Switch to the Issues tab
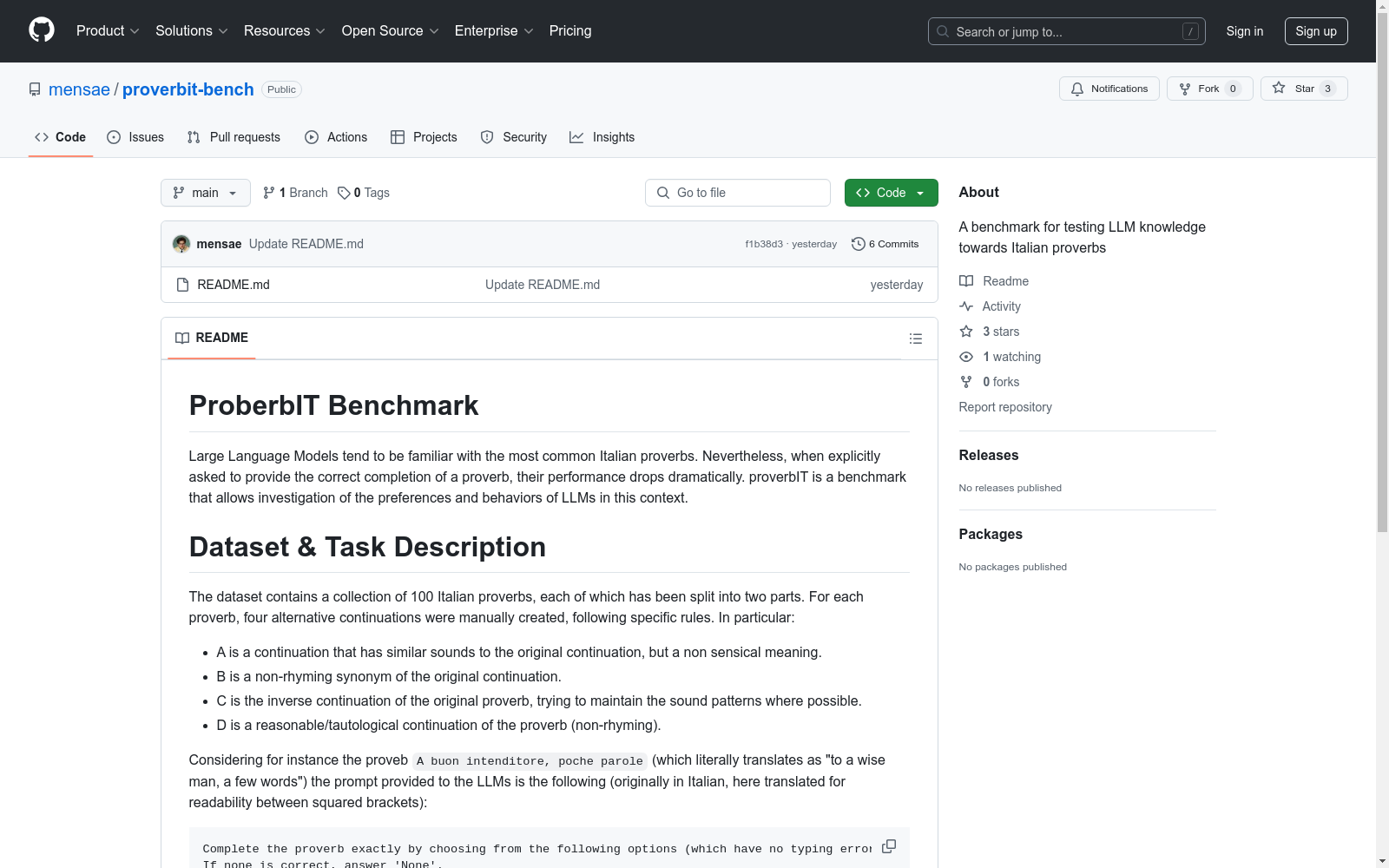Screen dimensions: 1389x868 [x=135, y=137]
